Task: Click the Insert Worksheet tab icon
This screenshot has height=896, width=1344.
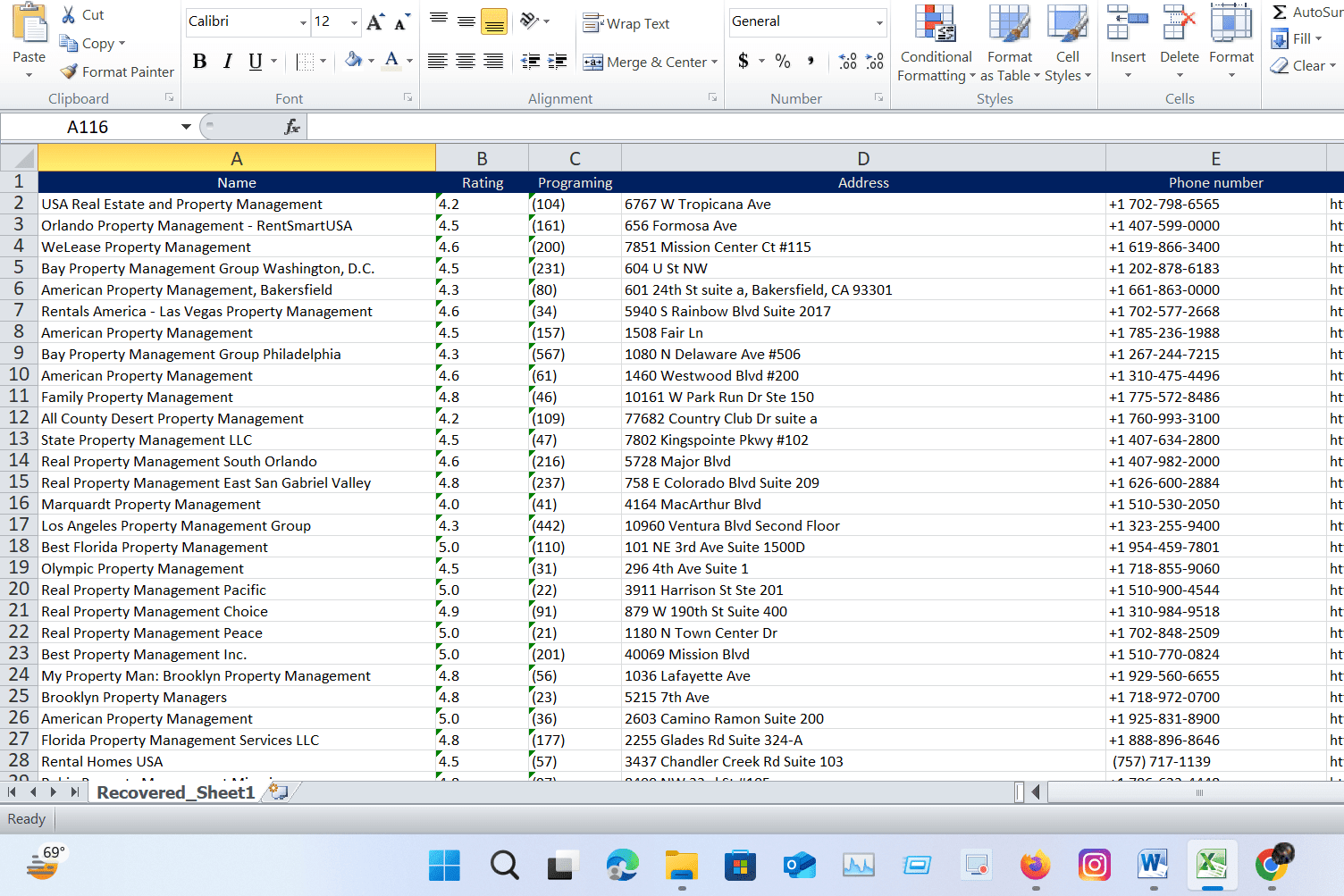Action: click(x=279, y=791)
